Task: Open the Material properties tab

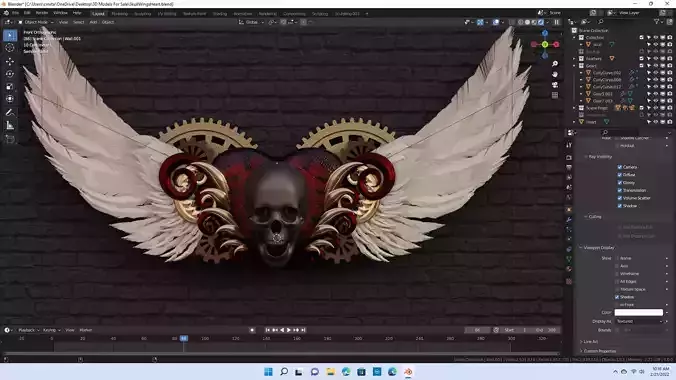Action: pos(569,269)
